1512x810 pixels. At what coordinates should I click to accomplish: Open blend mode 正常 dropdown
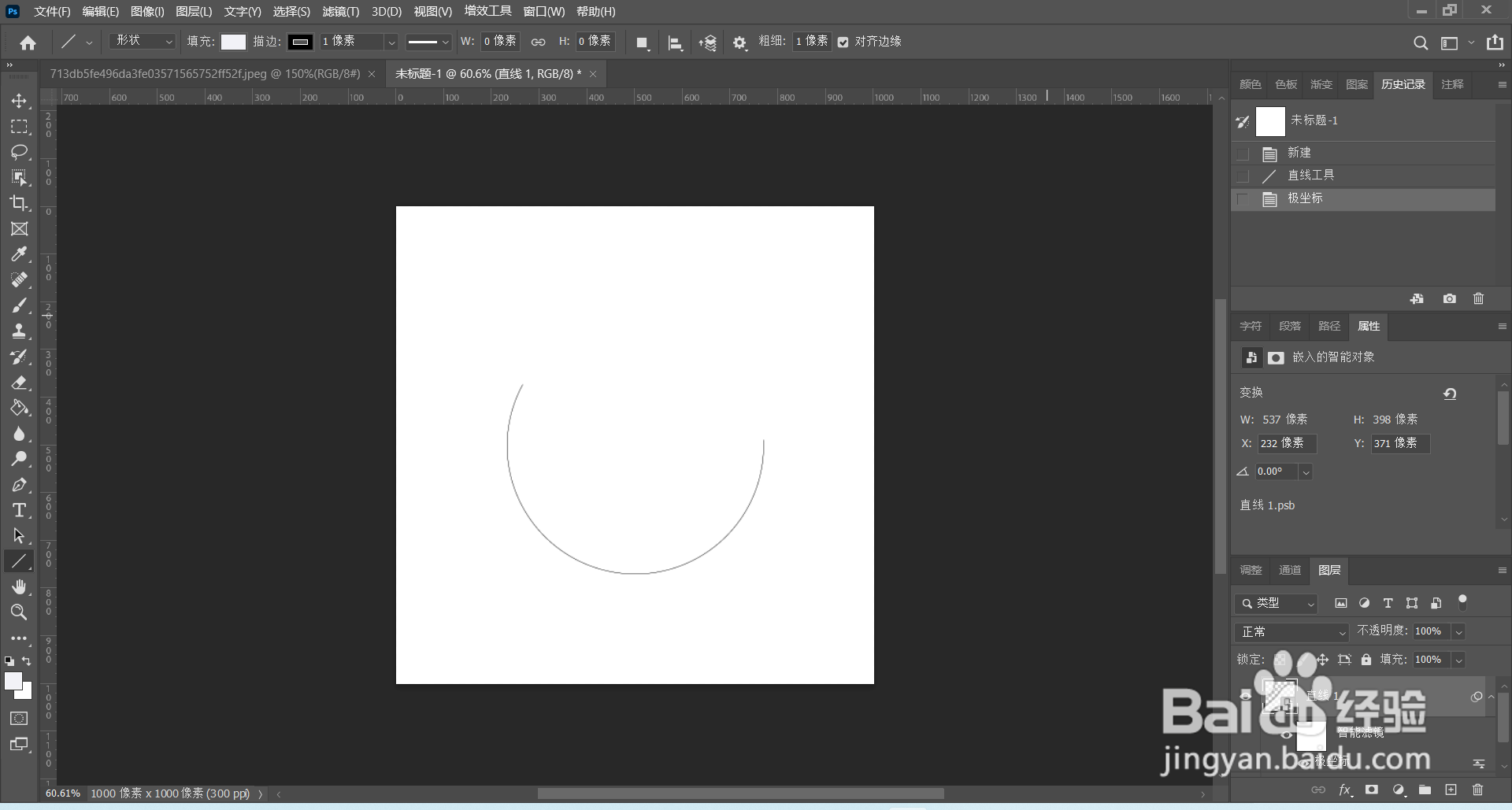pyautogui.click(x=1291, y=632)
